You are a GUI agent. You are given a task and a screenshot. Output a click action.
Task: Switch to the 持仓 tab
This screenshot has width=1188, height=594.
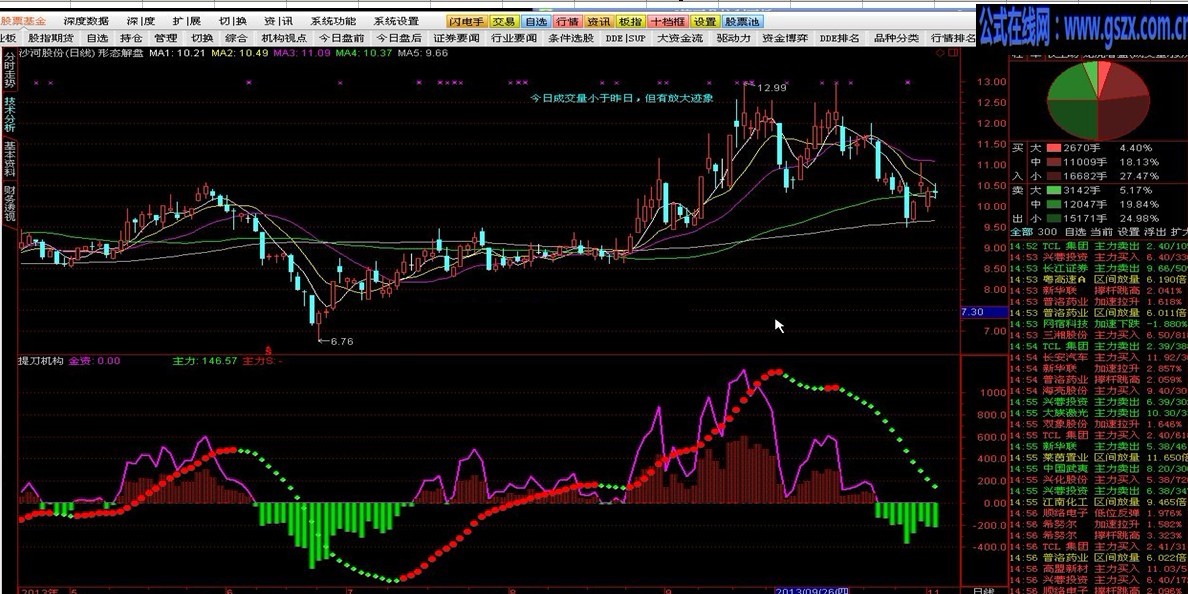pos(131,38)
